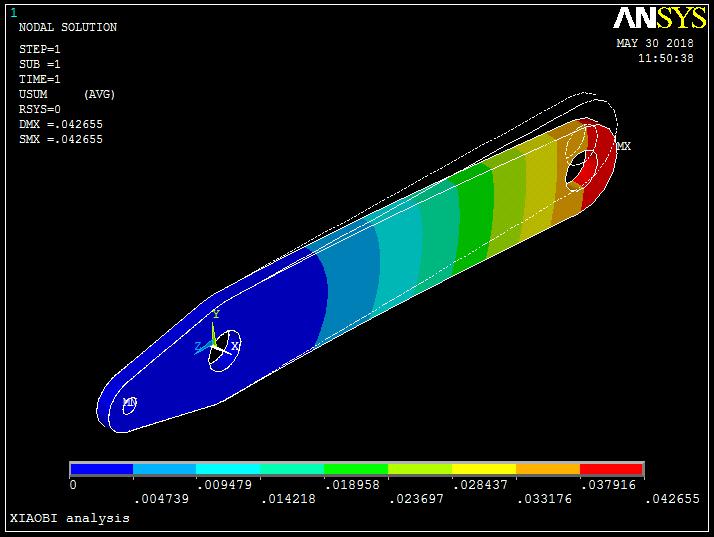
Task: Click the MX maximum displacement marker
Action: pos(623,146)
